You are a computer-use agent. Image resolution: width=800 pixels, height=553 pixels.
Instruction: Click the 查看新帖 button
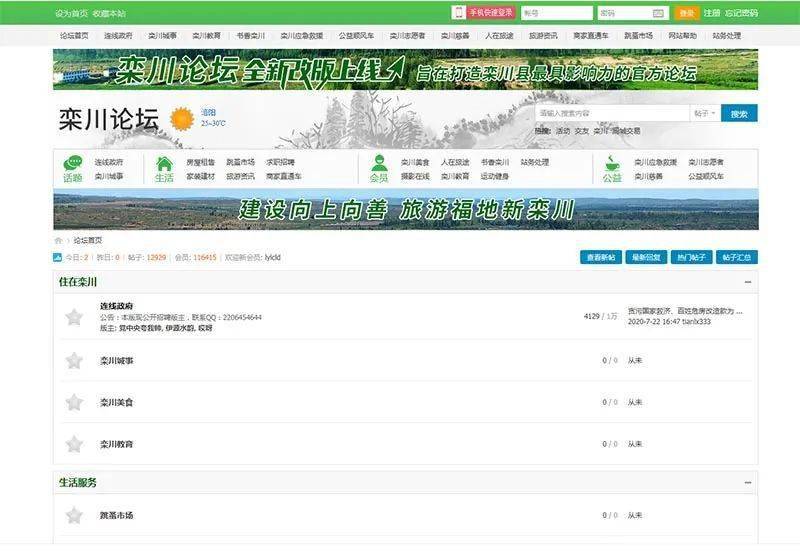coord(601,258)
